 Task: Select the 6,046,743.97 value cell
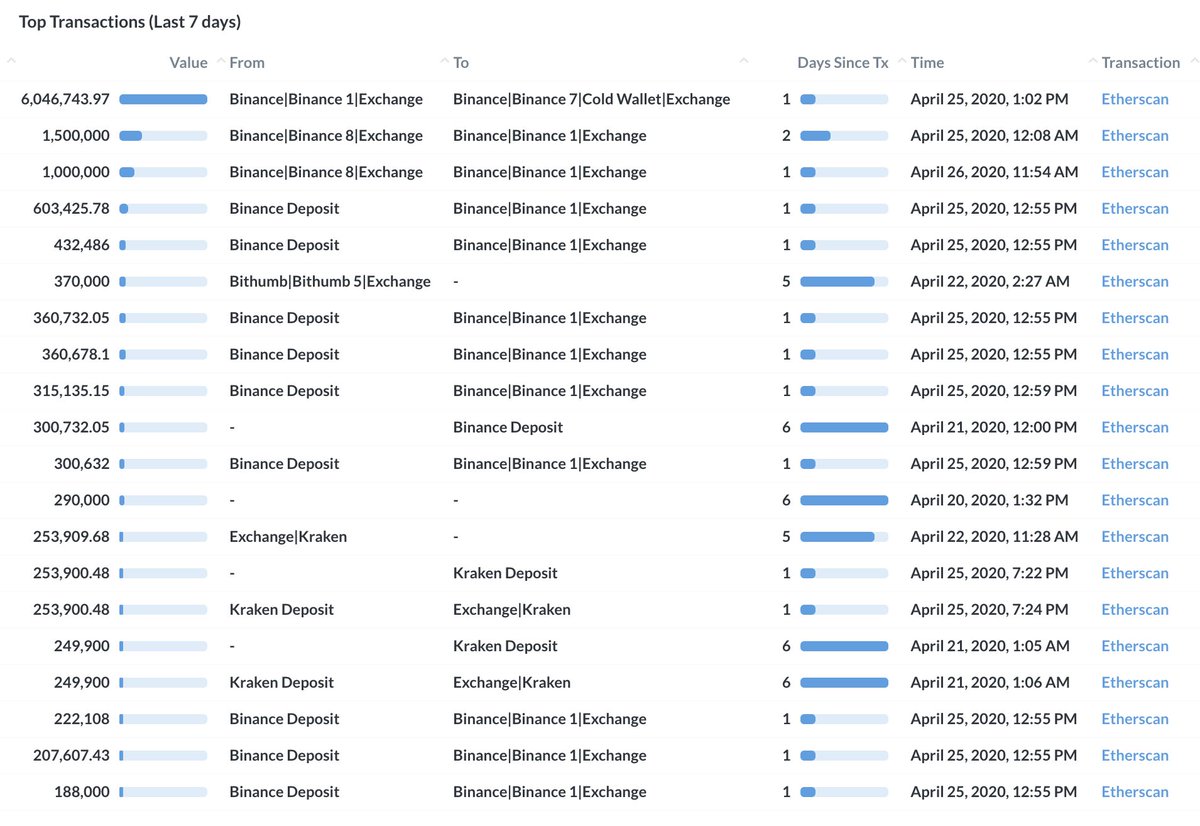[65, 99]
